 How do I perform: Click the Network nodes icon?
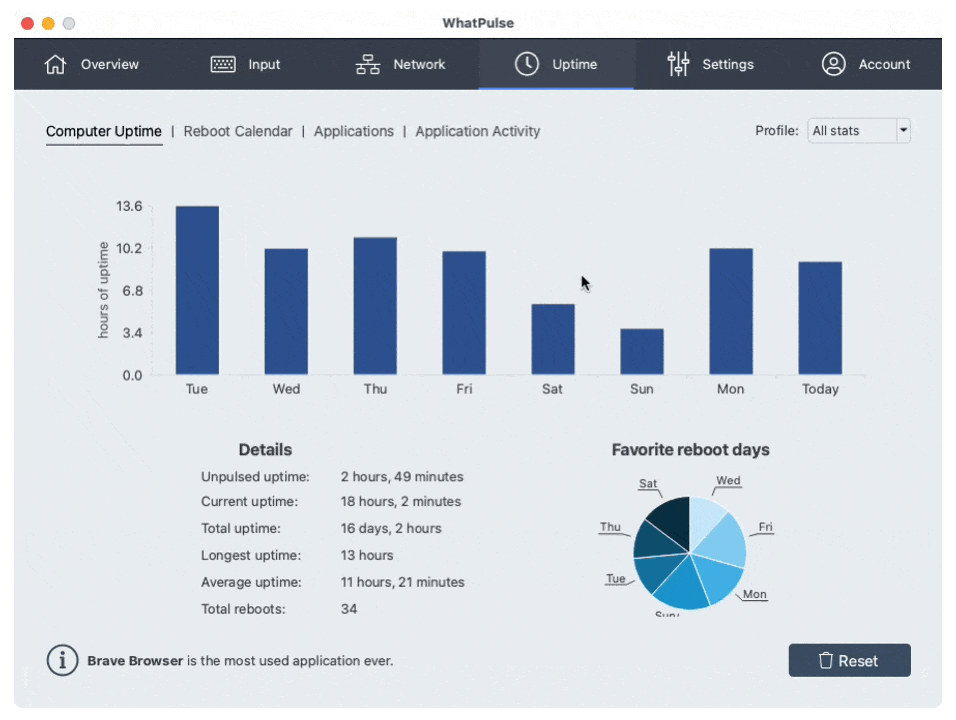(367, 63)
